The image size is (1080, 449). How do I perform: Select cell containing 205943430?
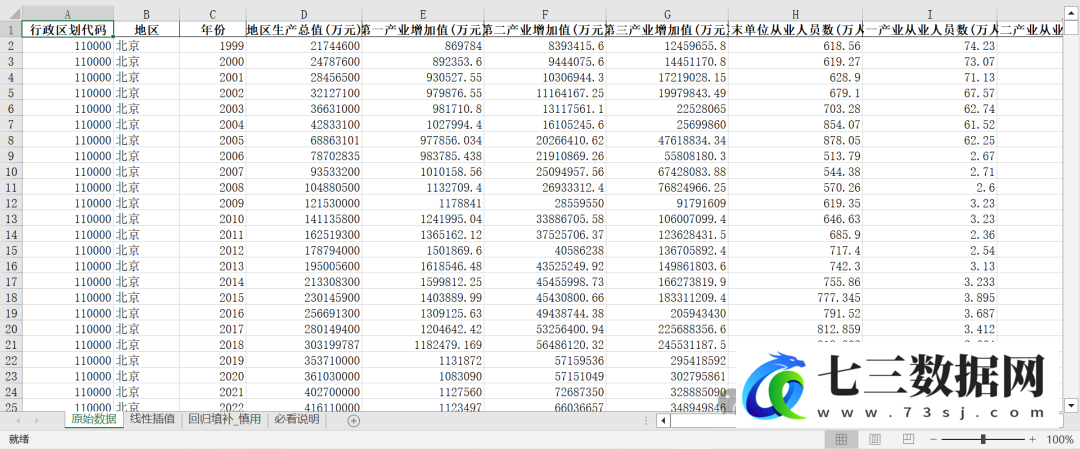click(x=667, y=313)
